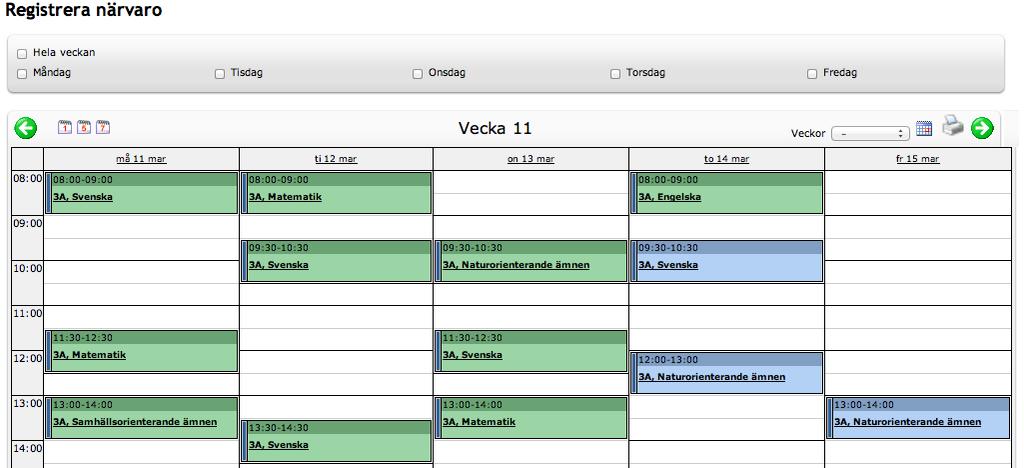The width and height of the screenshot is (1024, 468).
Task: Check the Hela veckan checkbox
Action: click(22, 54)
